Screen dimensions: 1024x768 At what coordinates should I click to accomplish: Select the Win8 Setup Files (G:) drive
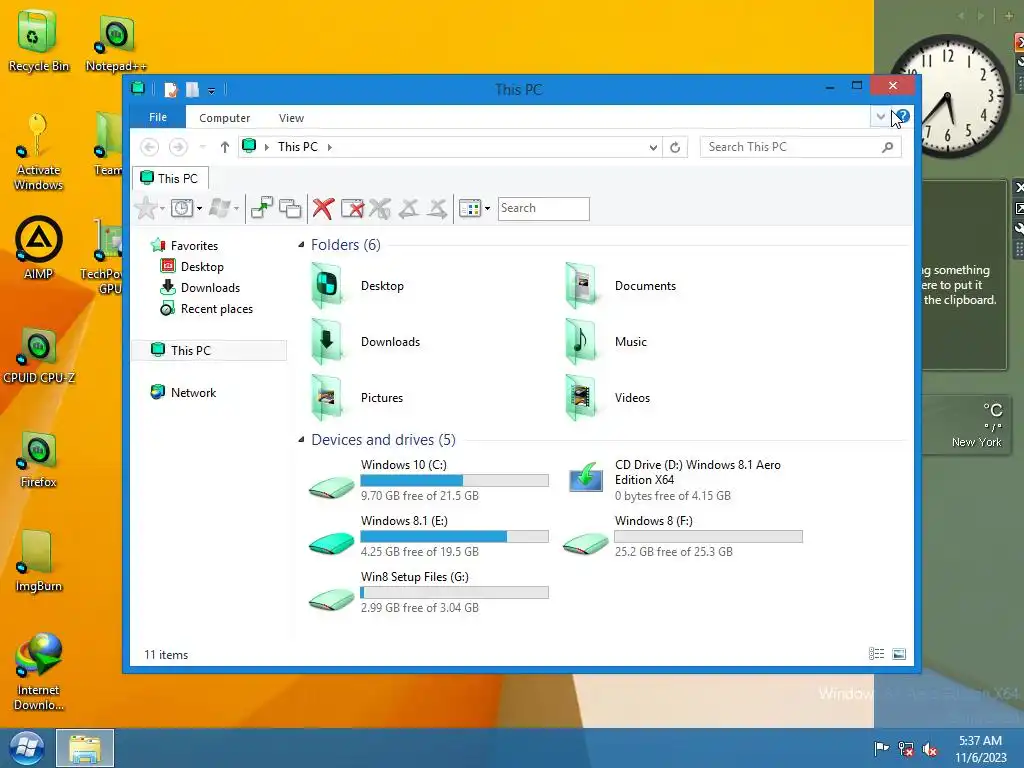tap(428, 592)
